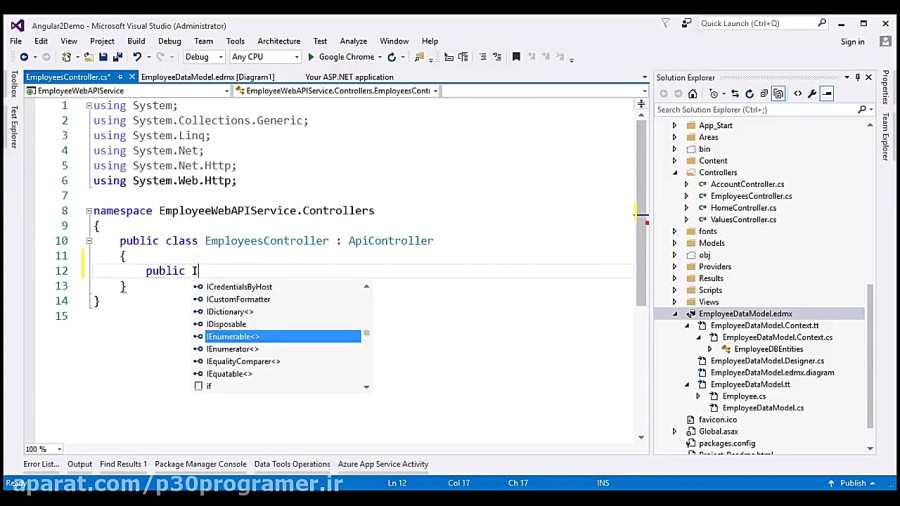This screenshot has height=506, width=900.
Task: Click the IntelliSense list scroll down arrow
Action: [366, 387]
